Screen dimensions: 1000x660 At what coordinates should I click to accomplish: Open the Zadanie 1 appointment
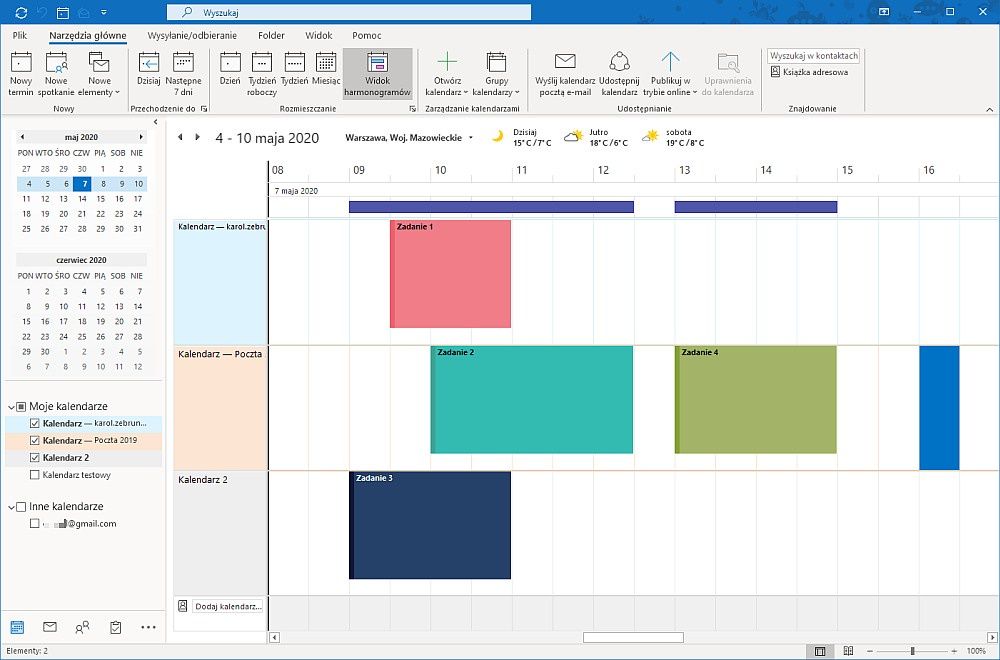pyautogui.click(x=450, y=274)
